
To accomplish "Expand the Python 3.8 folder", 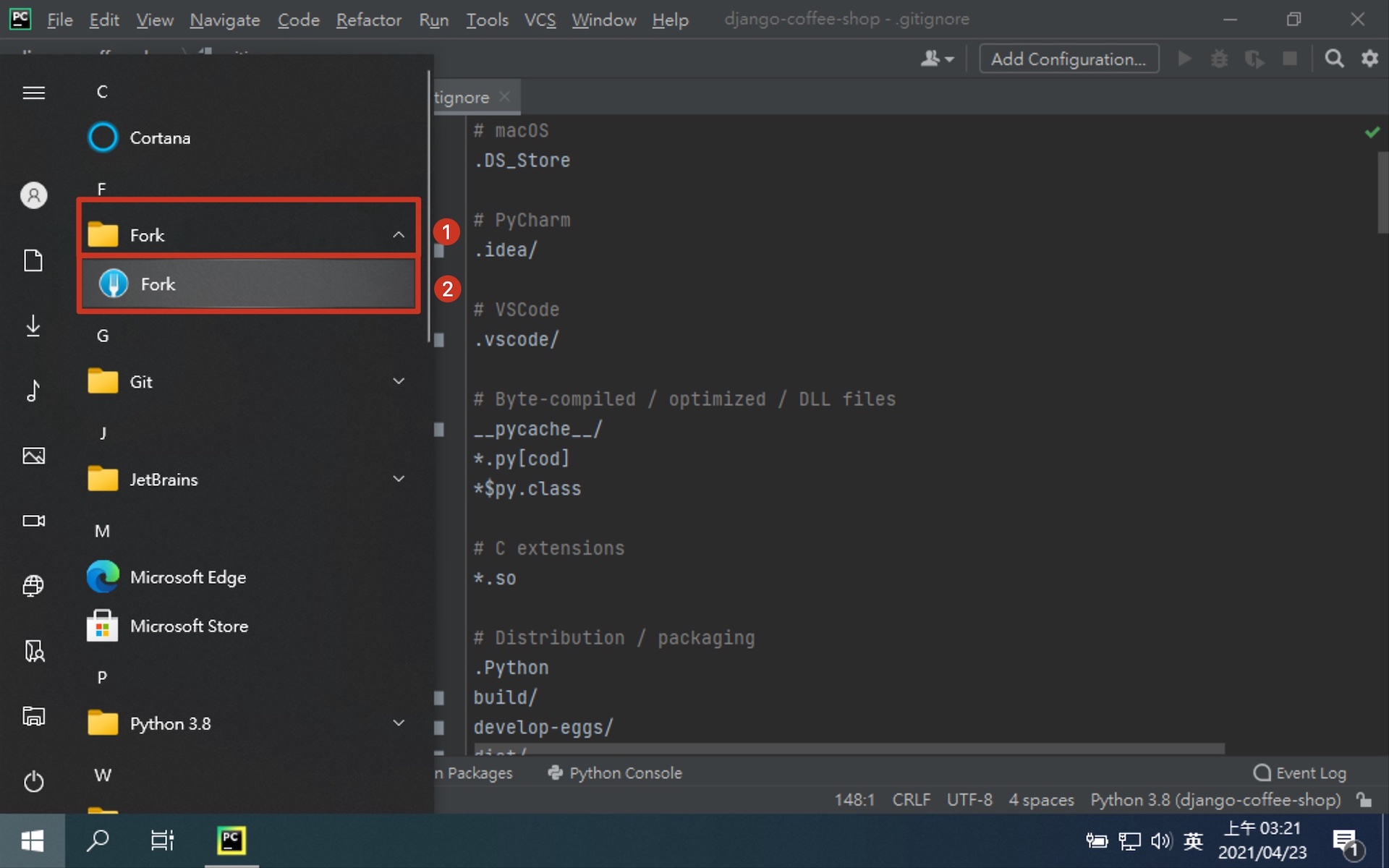I will point(398,723).
